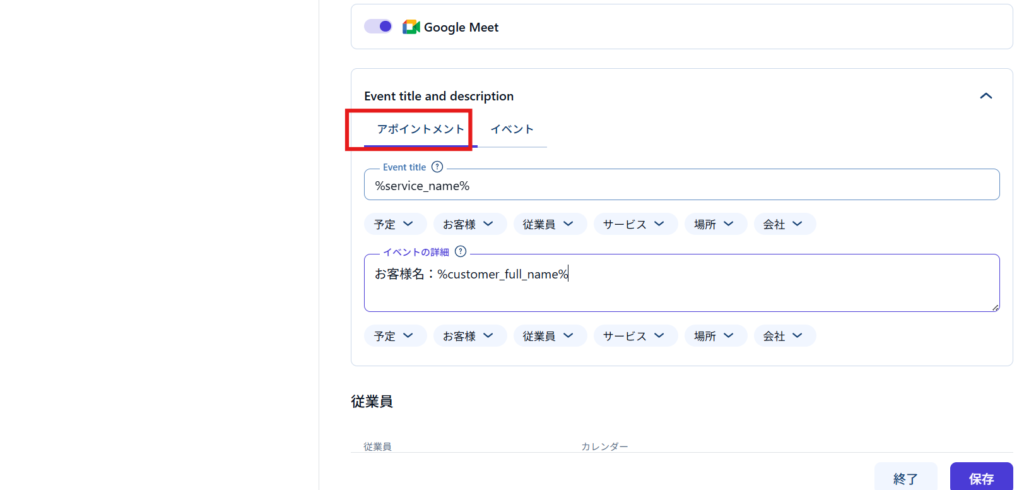
Task: Open the お客様 dropdown below the details area
Action: pos(469,336)
